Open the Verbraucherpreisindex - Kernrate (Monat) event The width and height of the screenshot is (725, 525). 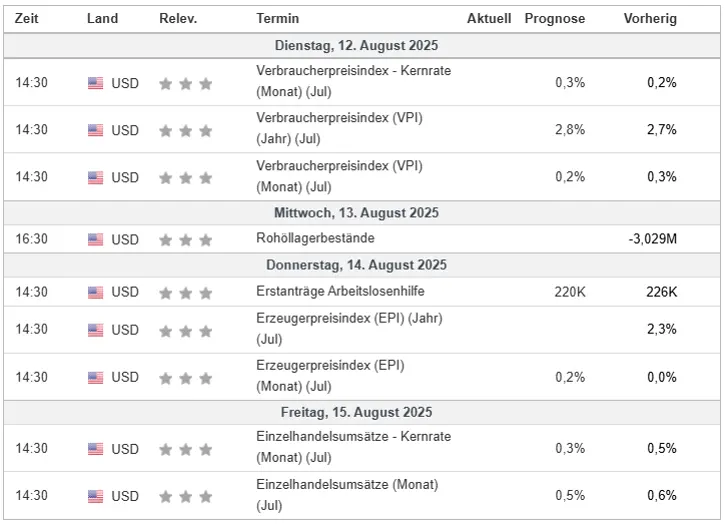point(354,81)
